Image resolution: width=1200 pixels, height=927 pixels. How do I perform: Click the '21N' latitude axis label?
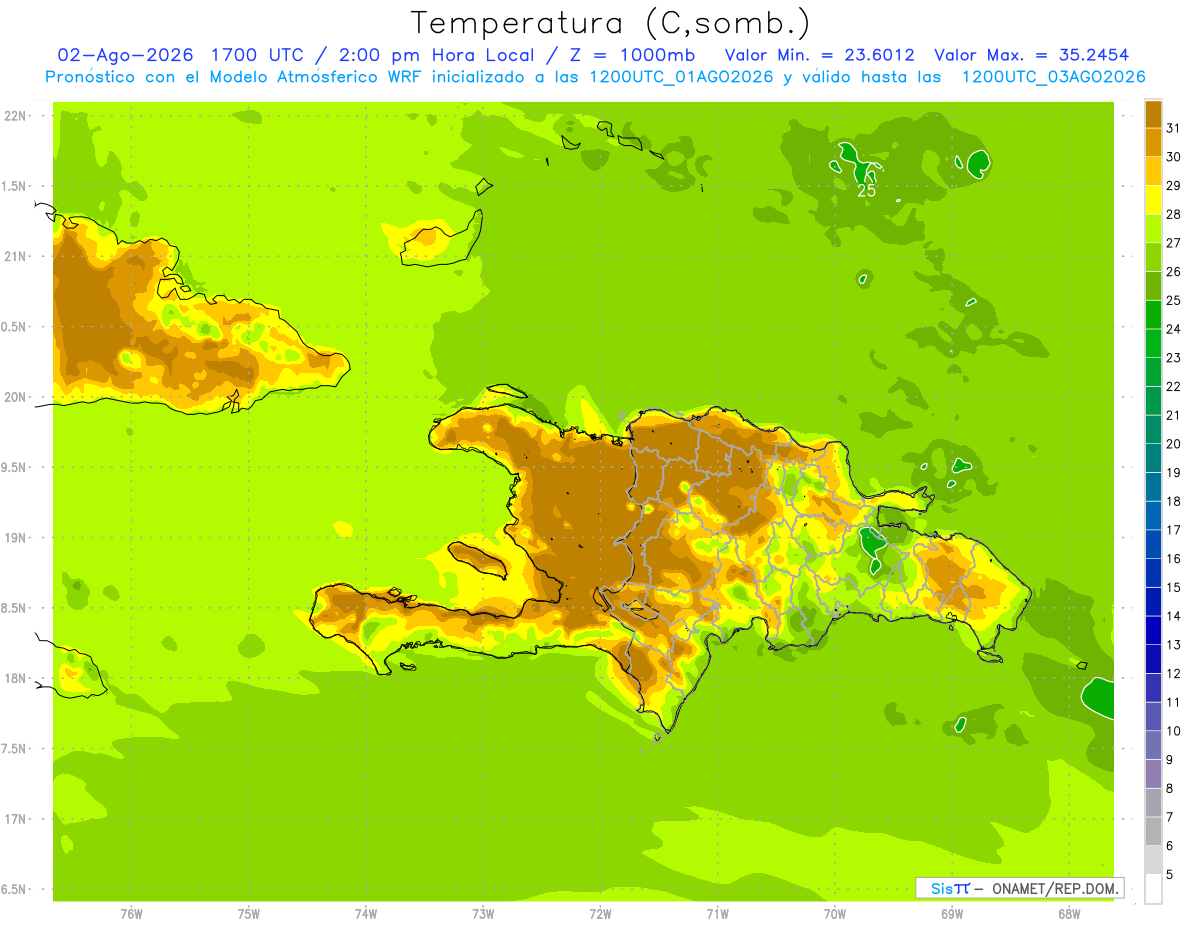[14, 256]
